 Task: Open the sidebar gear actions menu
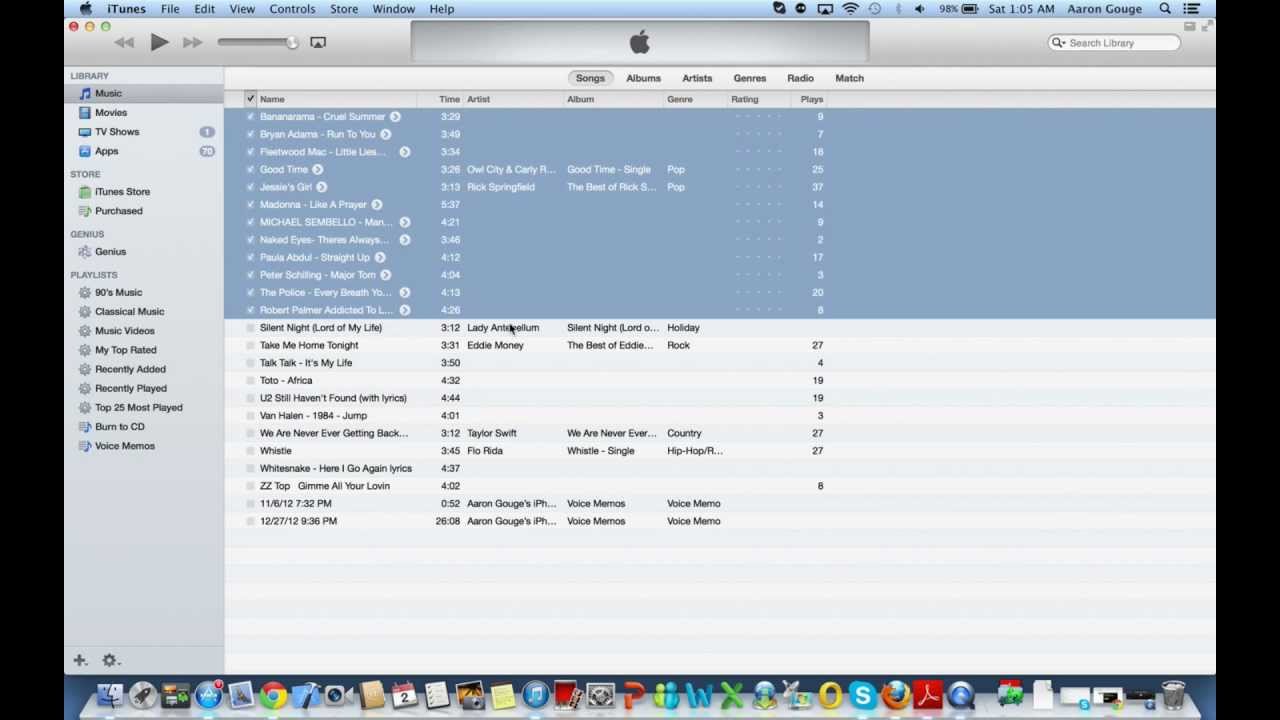click(111, 660)
